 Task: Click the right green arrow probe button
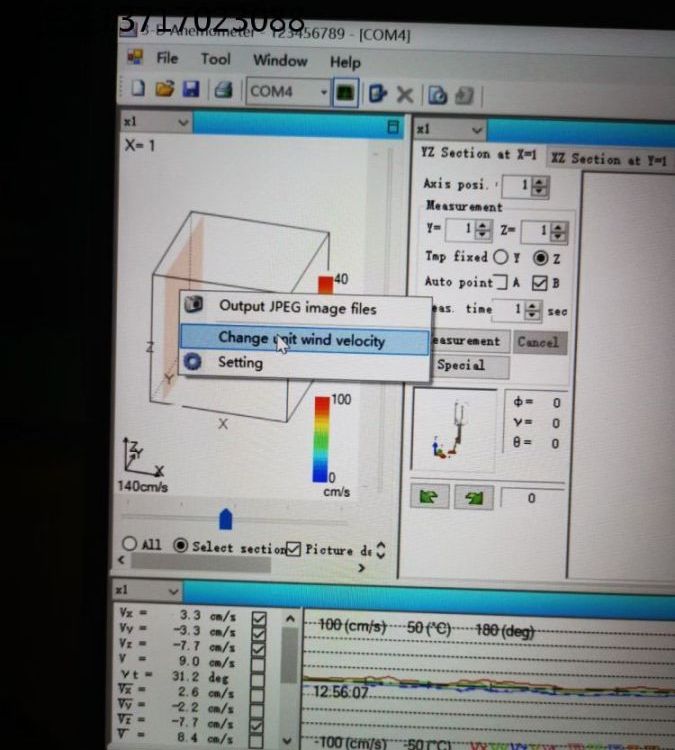tap(474, 497)
